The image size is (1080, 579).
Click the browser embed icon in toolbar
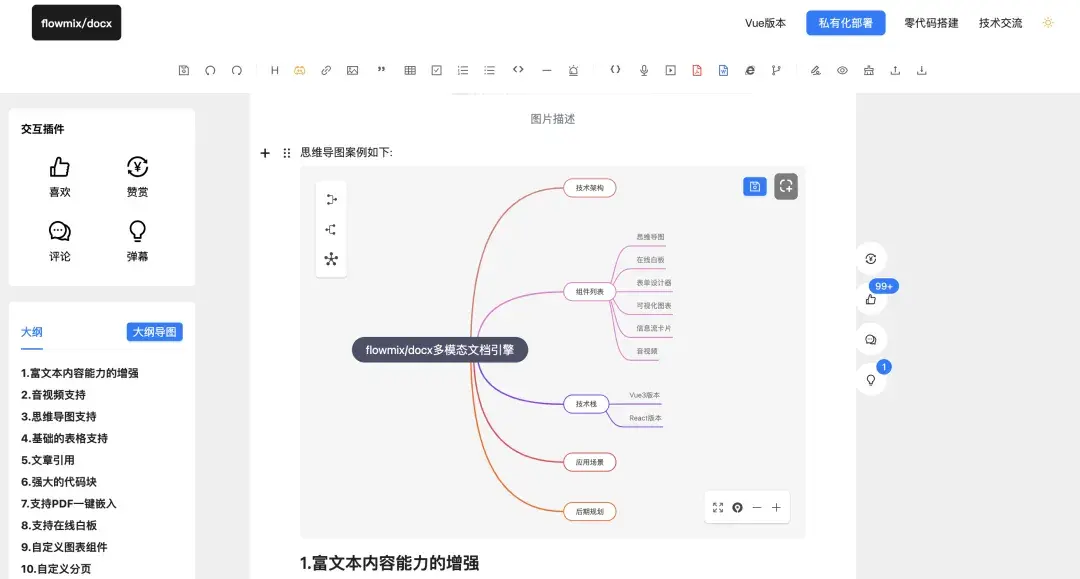pos(749,70)
